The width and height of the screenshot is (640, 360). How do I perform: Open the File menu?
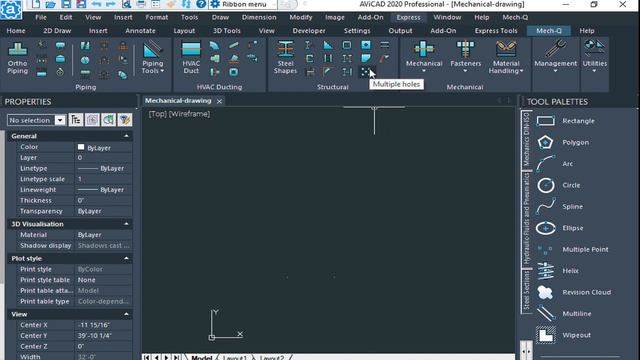[41, 18]
